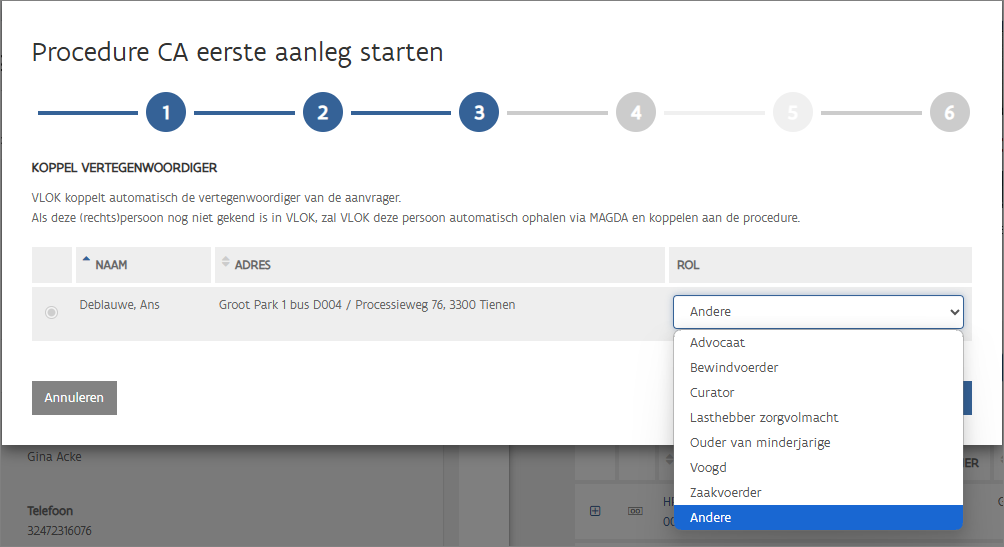1004x547 pixels.
Task: Go to step 2 in the wizard
Action: coord(323,113)
